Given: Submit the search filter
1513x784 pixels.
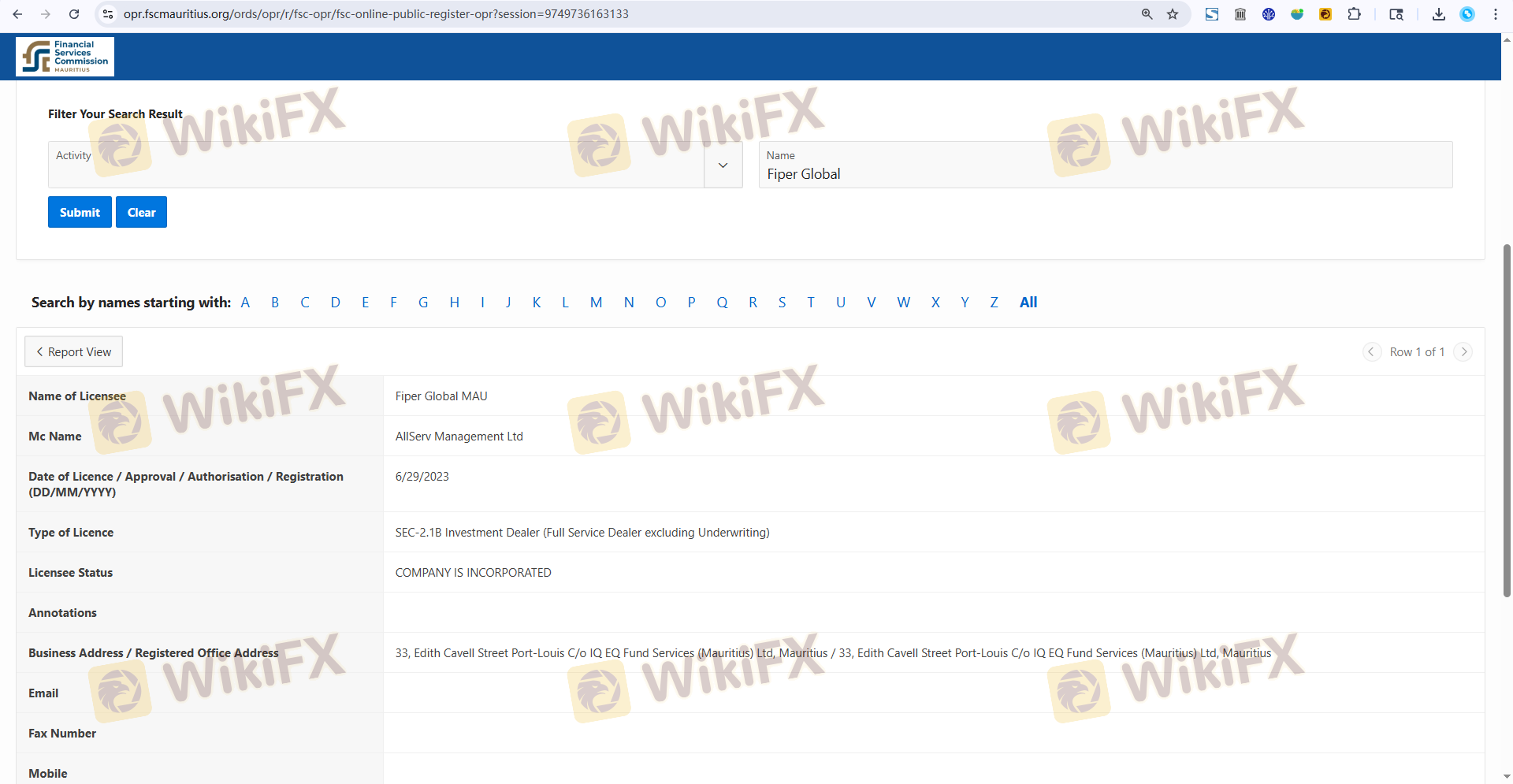Looking at the screenshot, I should (x=80, y=212).
